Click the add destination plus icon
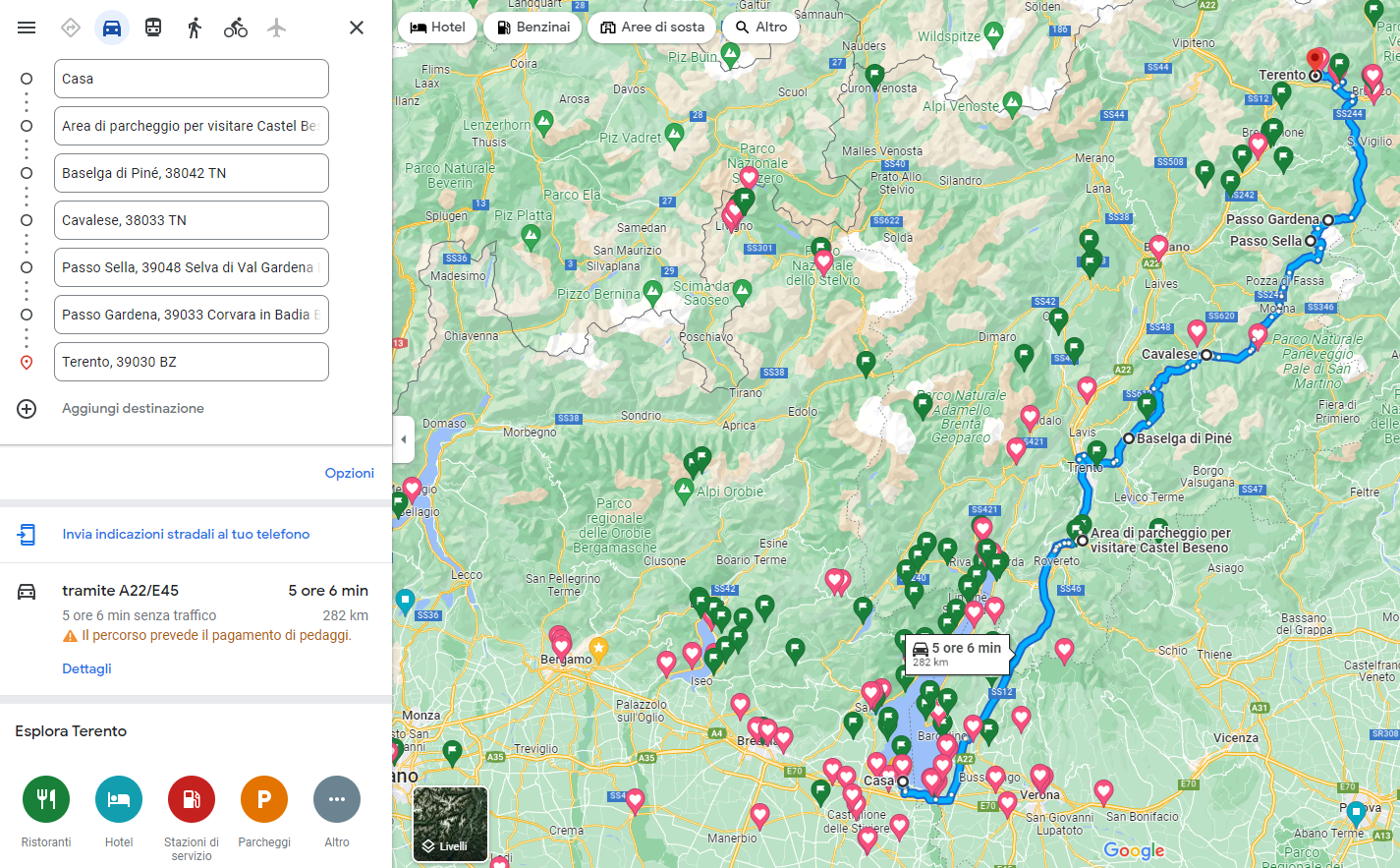The height and width of the screenshot is (868, 1400). click(x=27, y=409)
